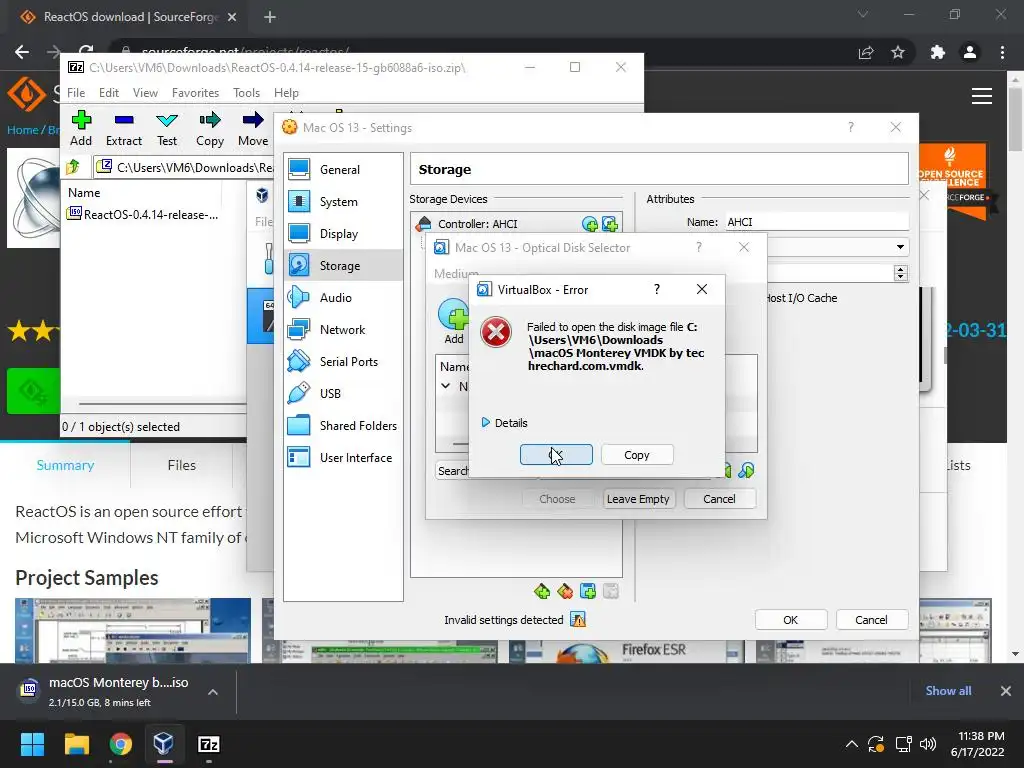Open the 7-Zip Tools menu
The image size is (1024, 768).
246,93
